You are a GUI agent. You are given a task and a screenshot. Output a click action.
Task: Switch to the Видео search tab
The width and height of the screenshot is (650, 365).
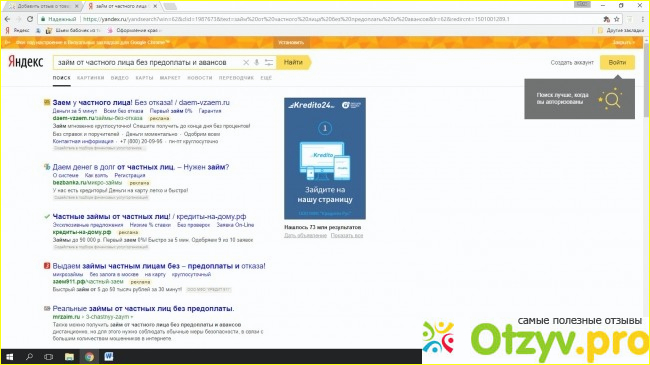[x=120, y=78]
